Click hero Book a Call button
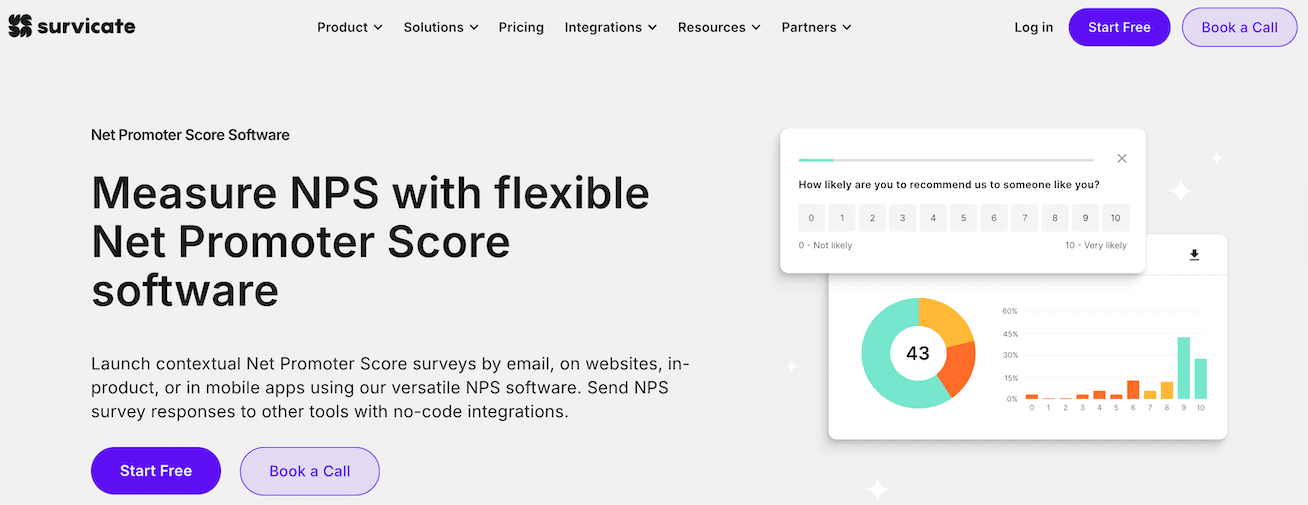The height and width of the screenshot is (505, 1308). coord(309,471)
